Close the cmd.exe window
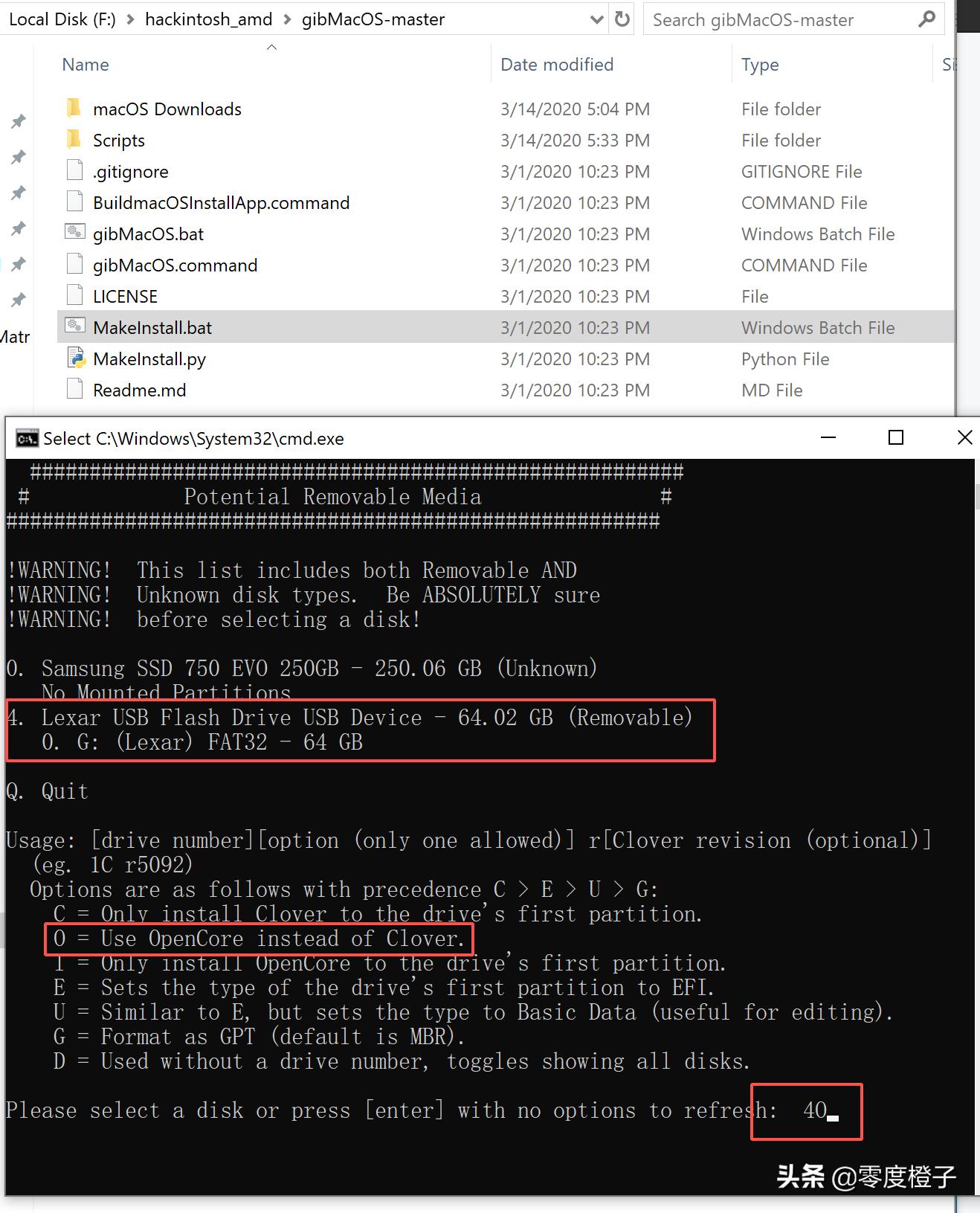The image size is (980, 1213). click(x=964, y=438)
